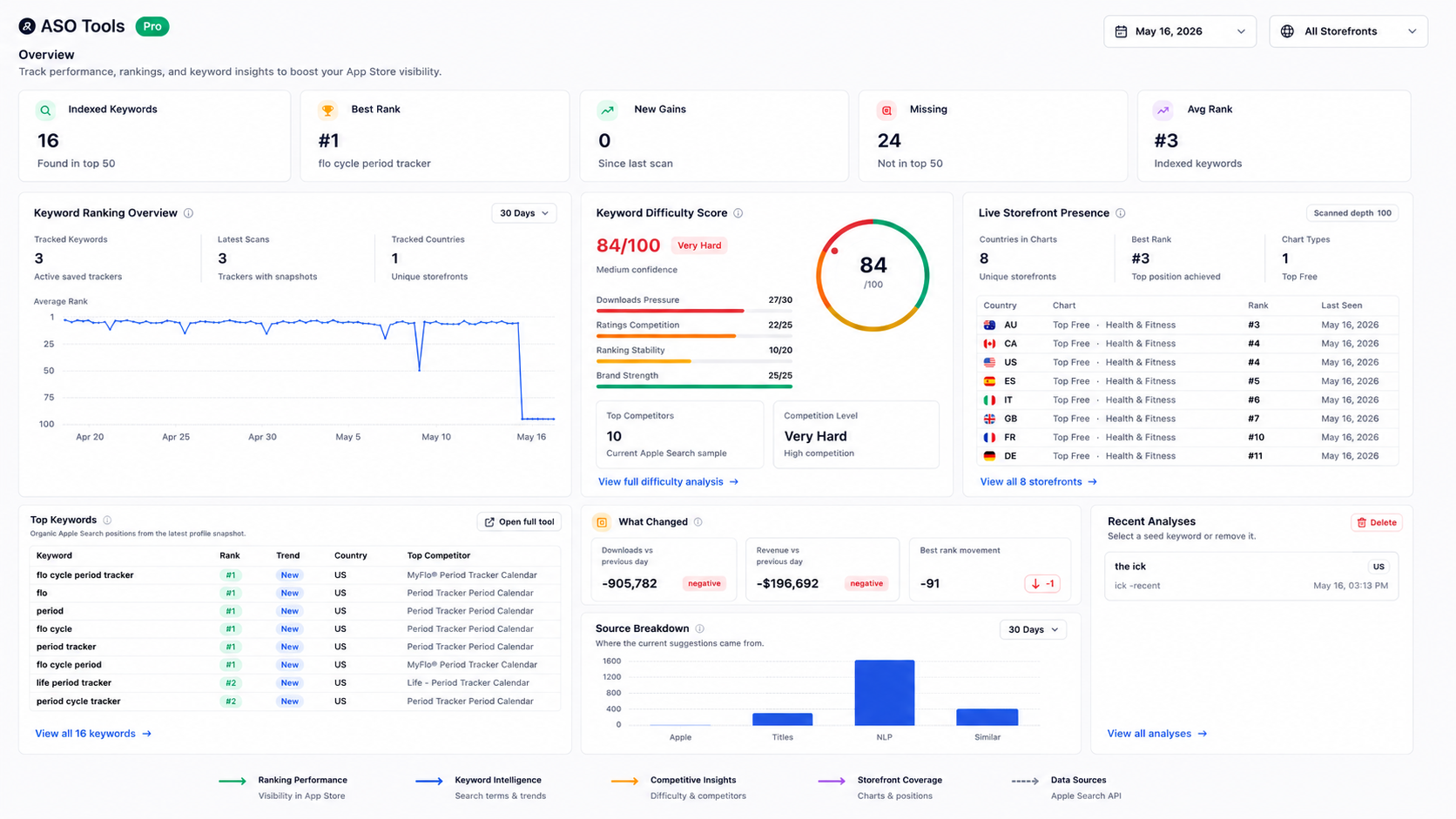Open View all 8 storefronts link
The height and width of the screenshot is (819, 1456).
(x=1038, y=481)
